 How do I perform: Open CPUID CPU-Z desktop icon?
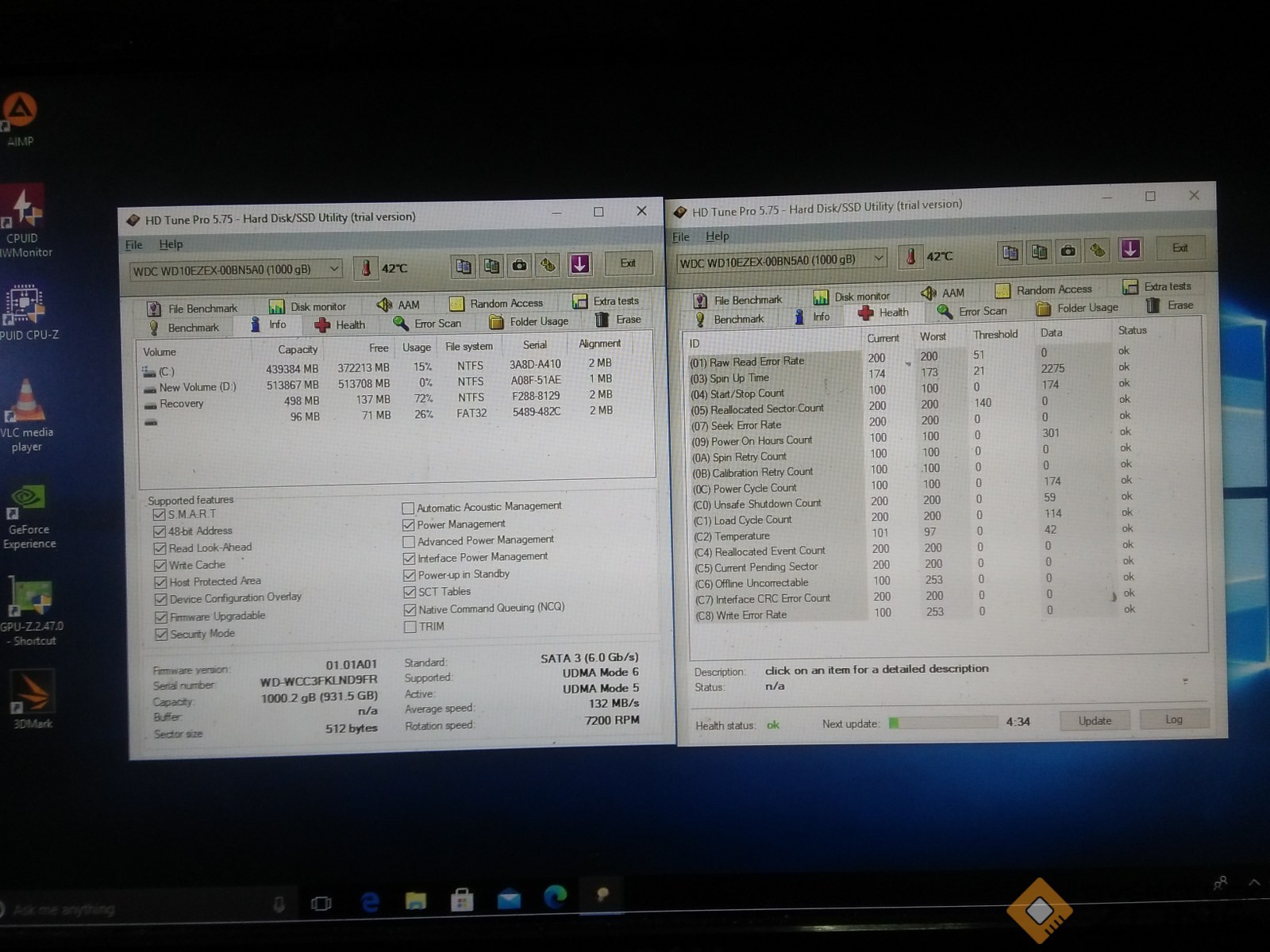27,313
